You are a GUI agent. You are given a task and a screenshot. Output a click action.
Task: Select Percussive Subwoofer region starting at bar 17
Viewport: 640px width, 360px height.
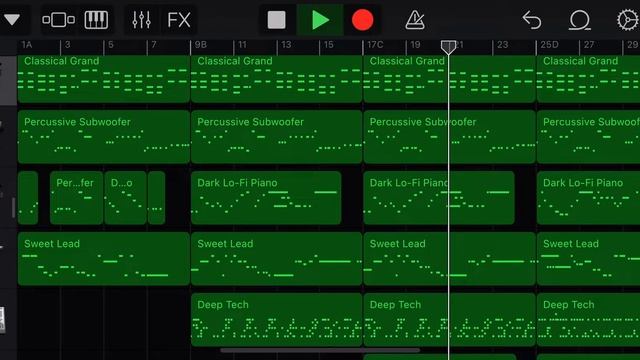pos(449,137)
